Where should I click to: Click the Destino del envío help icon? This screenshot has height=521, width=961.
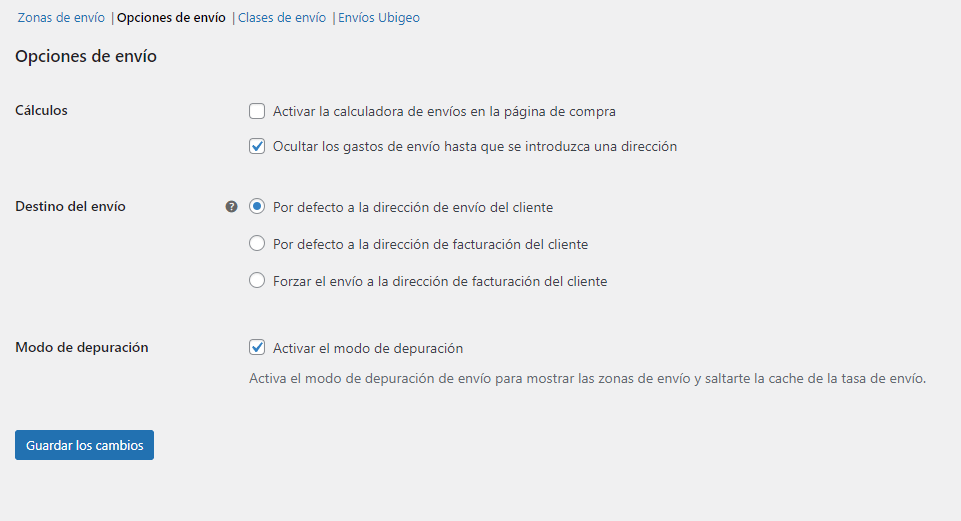[231, 207]
